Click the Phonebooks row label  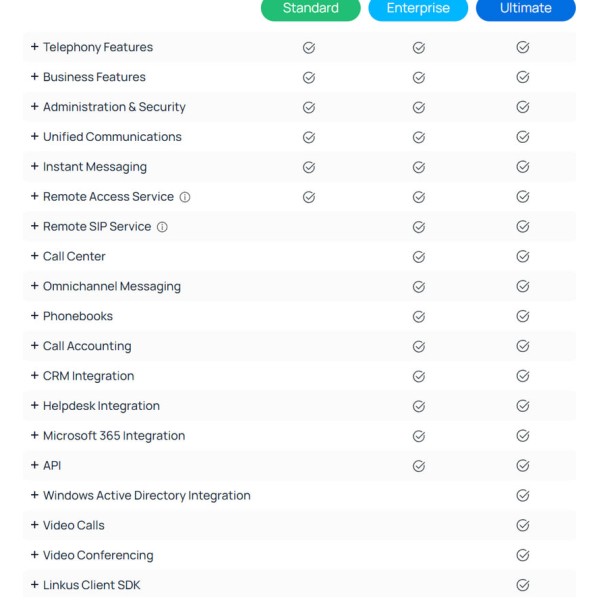(x=78, y=316)
